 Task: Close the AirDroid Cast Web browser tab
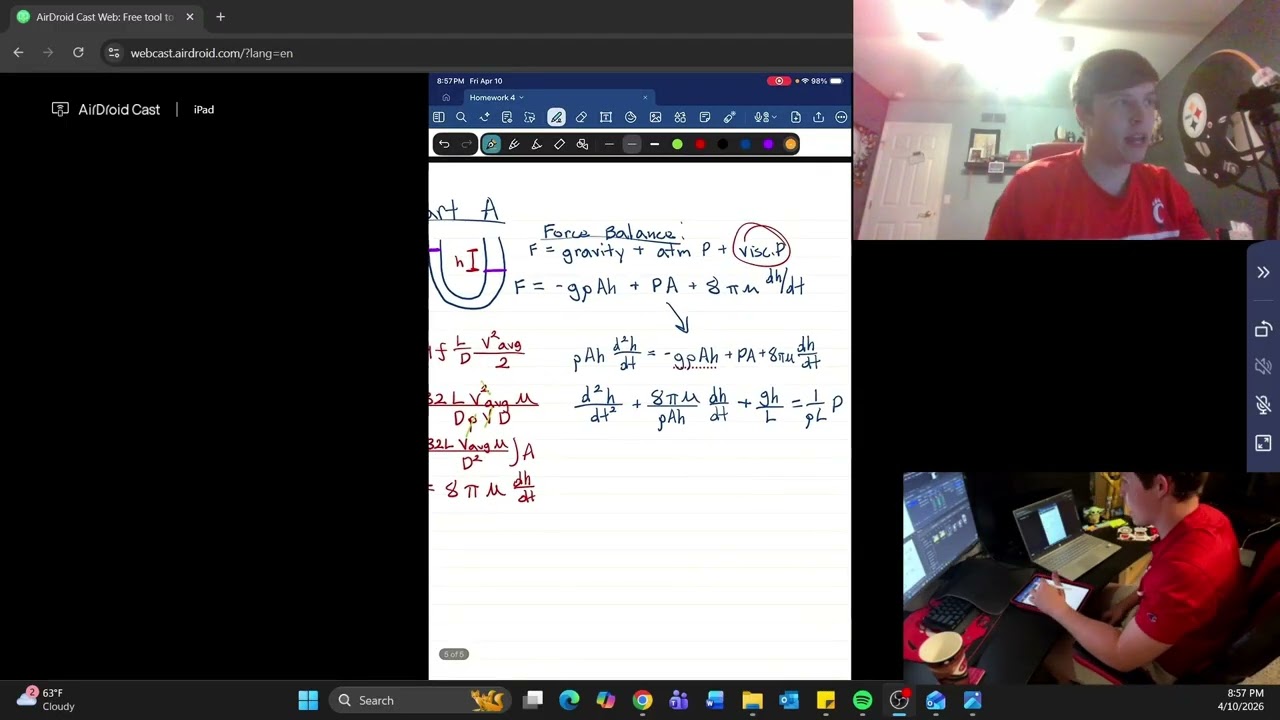(190, 17)
